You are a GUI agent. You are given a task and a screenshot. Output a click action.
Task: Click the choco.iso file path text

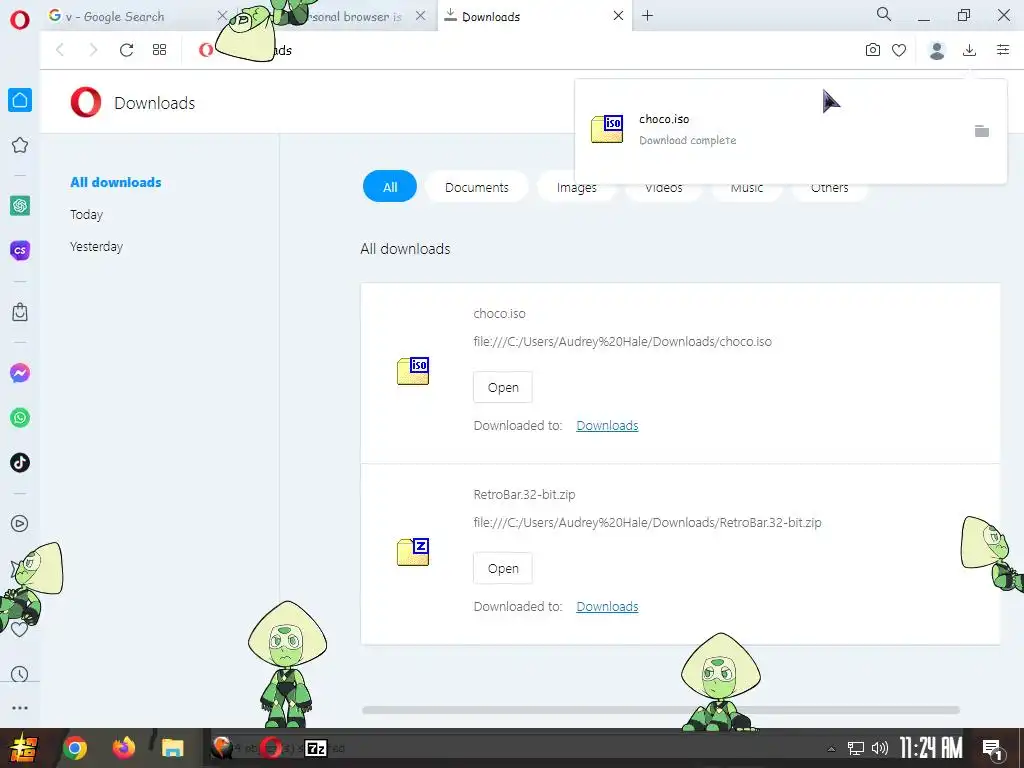[x=622, y=342]
